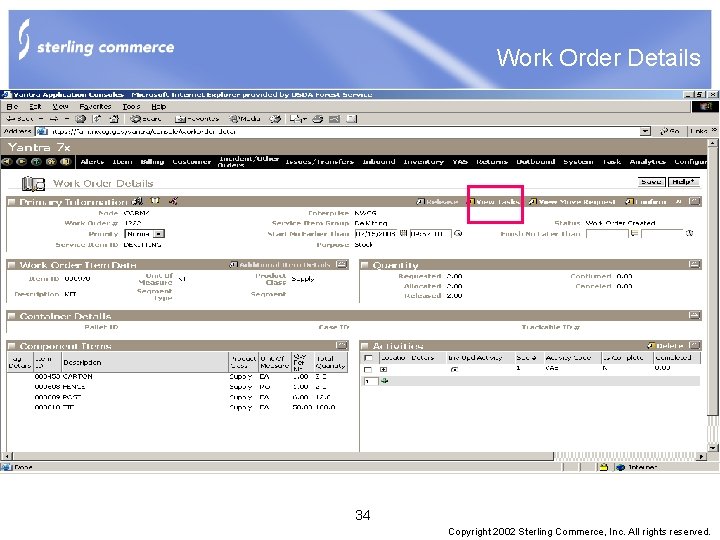The width and height of the screenshot is (720, 540).
Task: Open the browser Media toolbar button
Action: tap(245, 119)
